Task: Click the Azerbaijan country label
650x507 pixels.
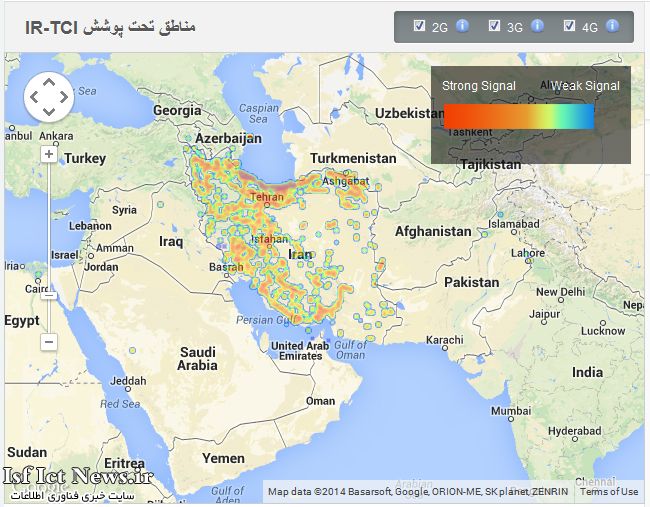Action: (228, 138)
